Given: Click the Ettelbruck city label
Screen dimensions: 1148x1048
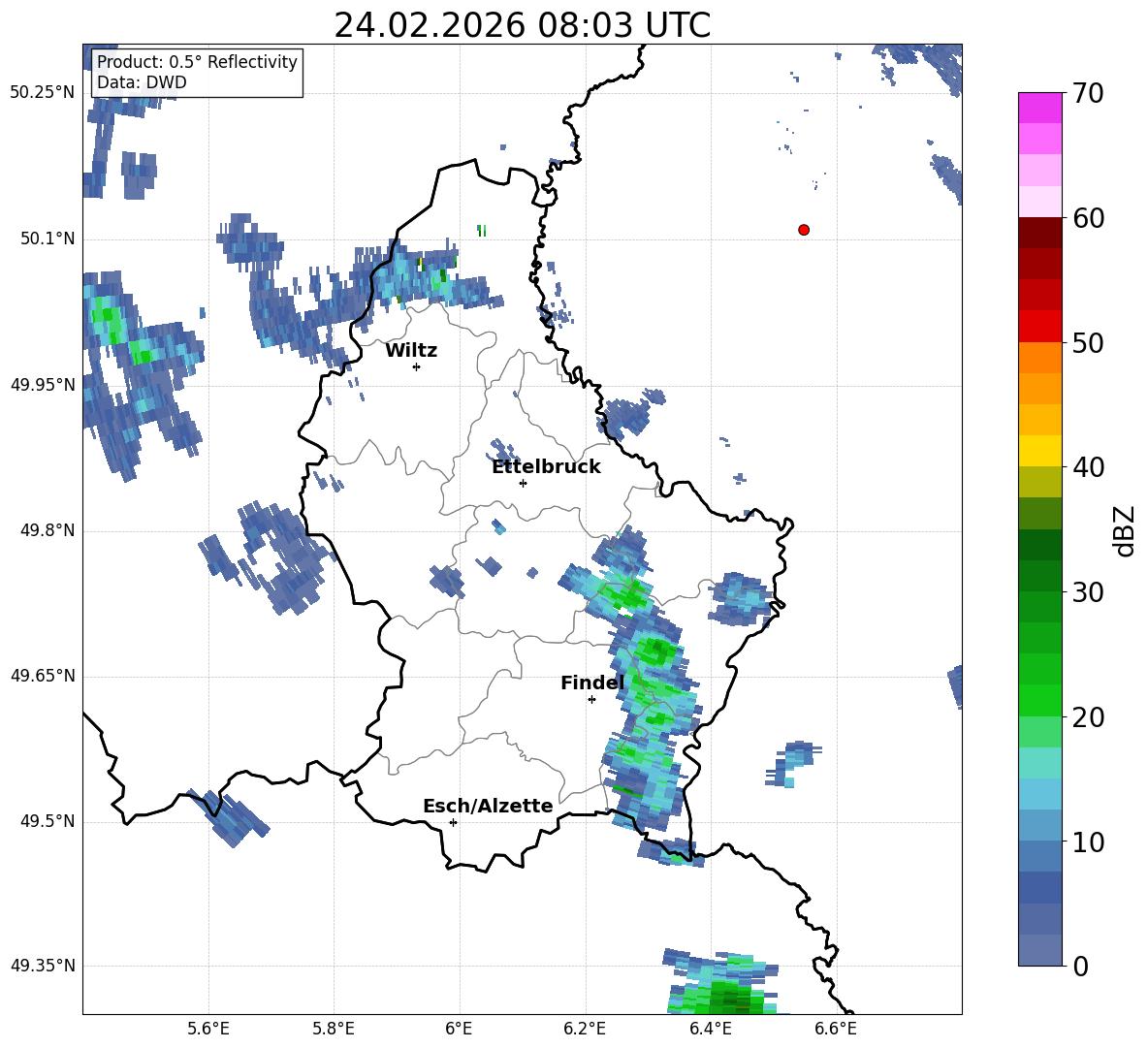Looking at the screenshot, I should pos(546,467).
